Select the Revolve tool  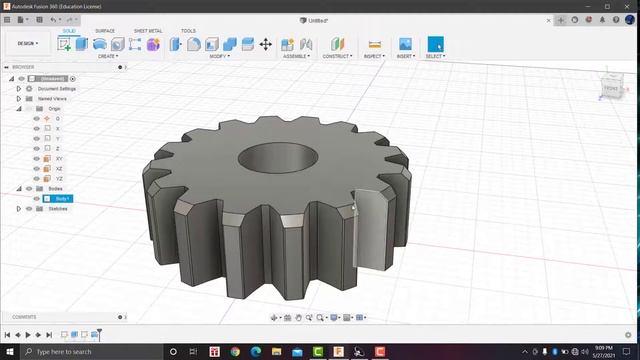point(100,44)
